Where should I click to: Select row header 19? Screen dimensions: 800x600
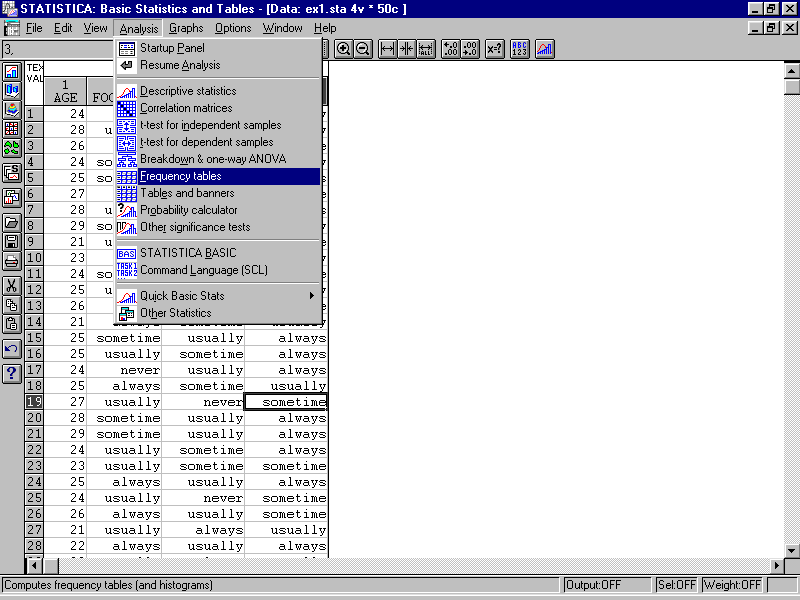34,402
